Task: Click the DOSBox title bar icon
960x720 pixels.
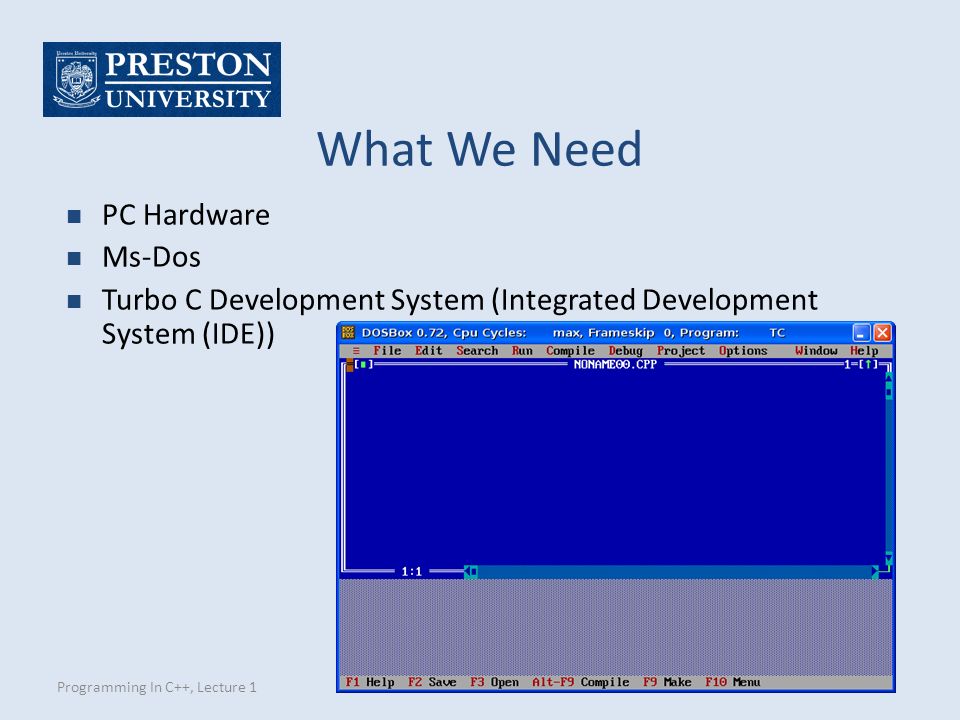Action: (348, 332)
